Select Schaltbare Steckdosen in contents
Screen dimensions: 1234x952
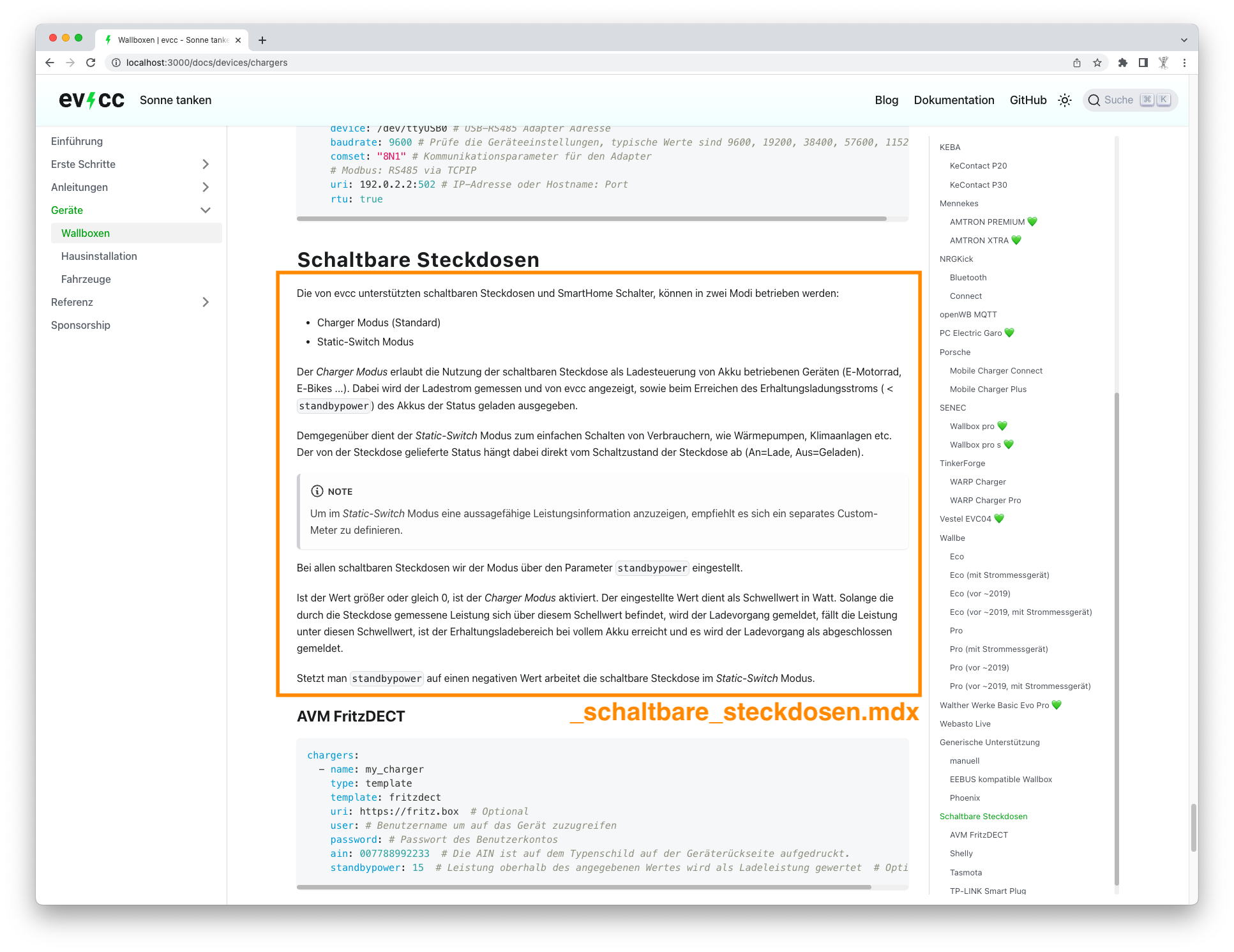983,816
